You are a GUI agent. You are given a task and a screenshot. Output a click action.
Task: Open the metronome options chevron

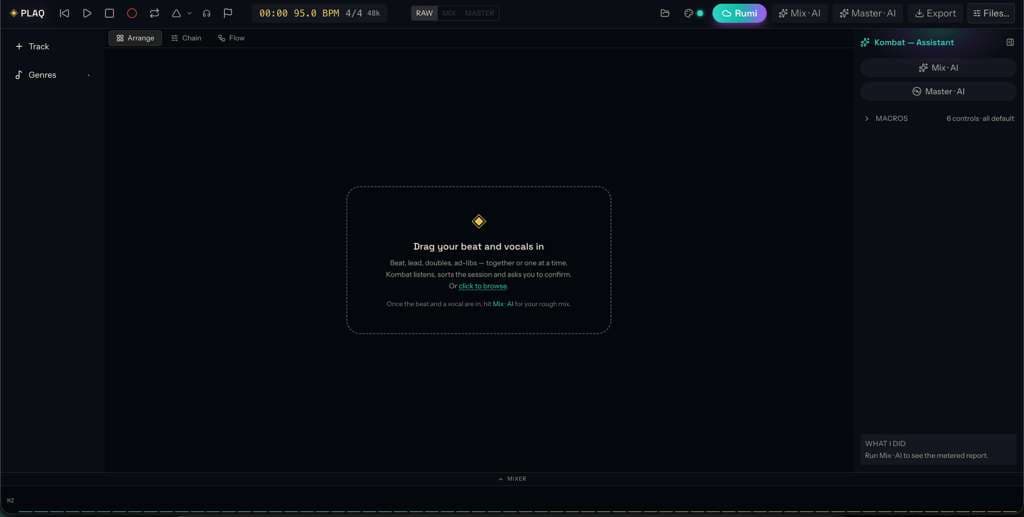pos(189,13)
